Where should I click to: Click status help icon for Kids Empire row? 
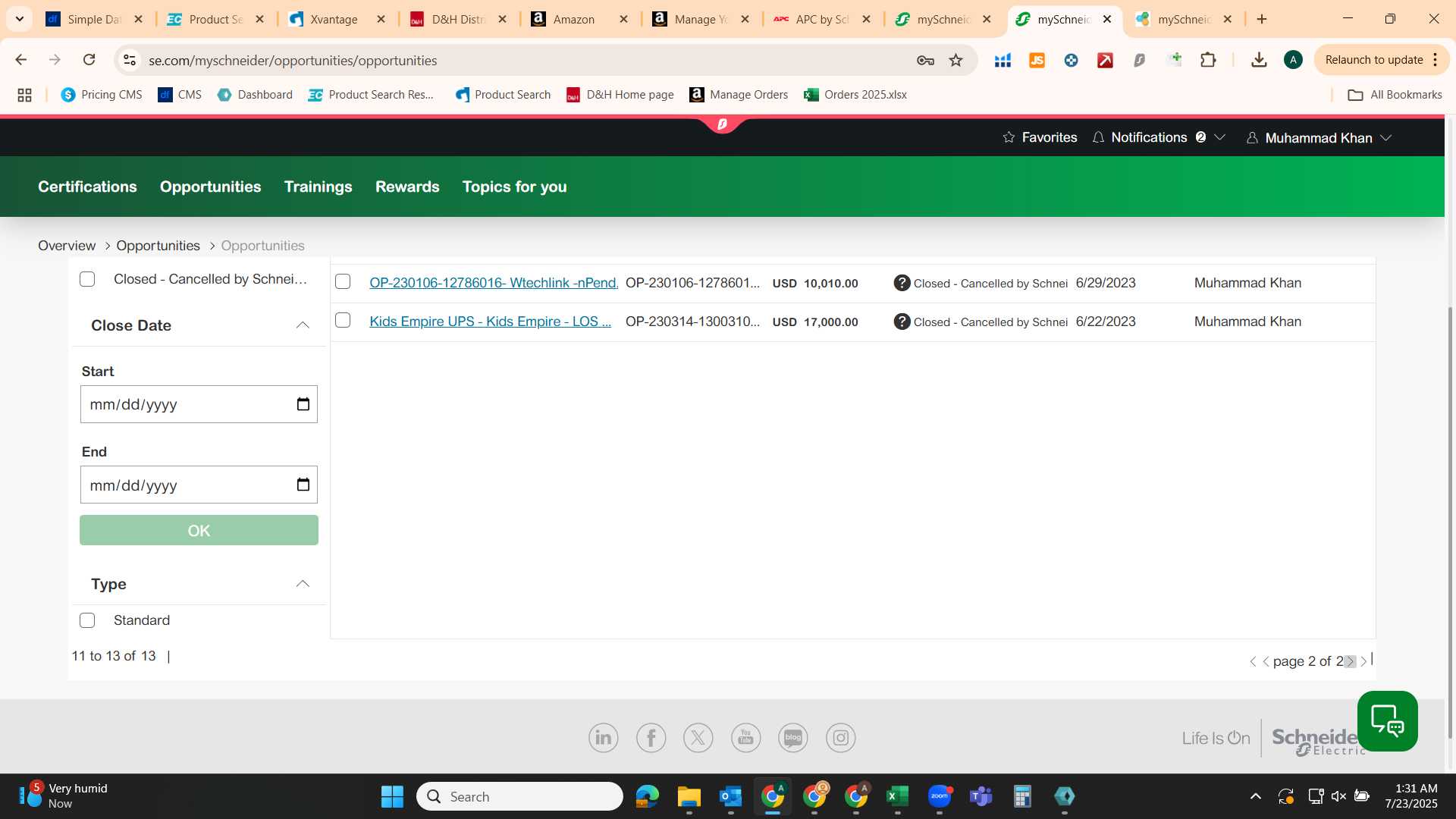point(902,322)
